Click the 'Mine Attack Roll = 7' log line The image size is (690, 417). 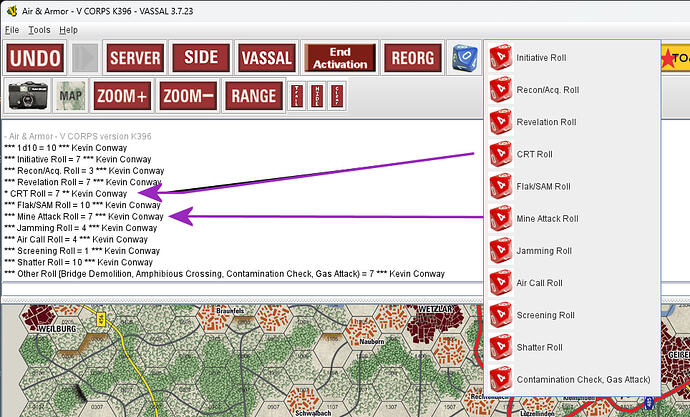pyautogui.click(x=84, y=216)
